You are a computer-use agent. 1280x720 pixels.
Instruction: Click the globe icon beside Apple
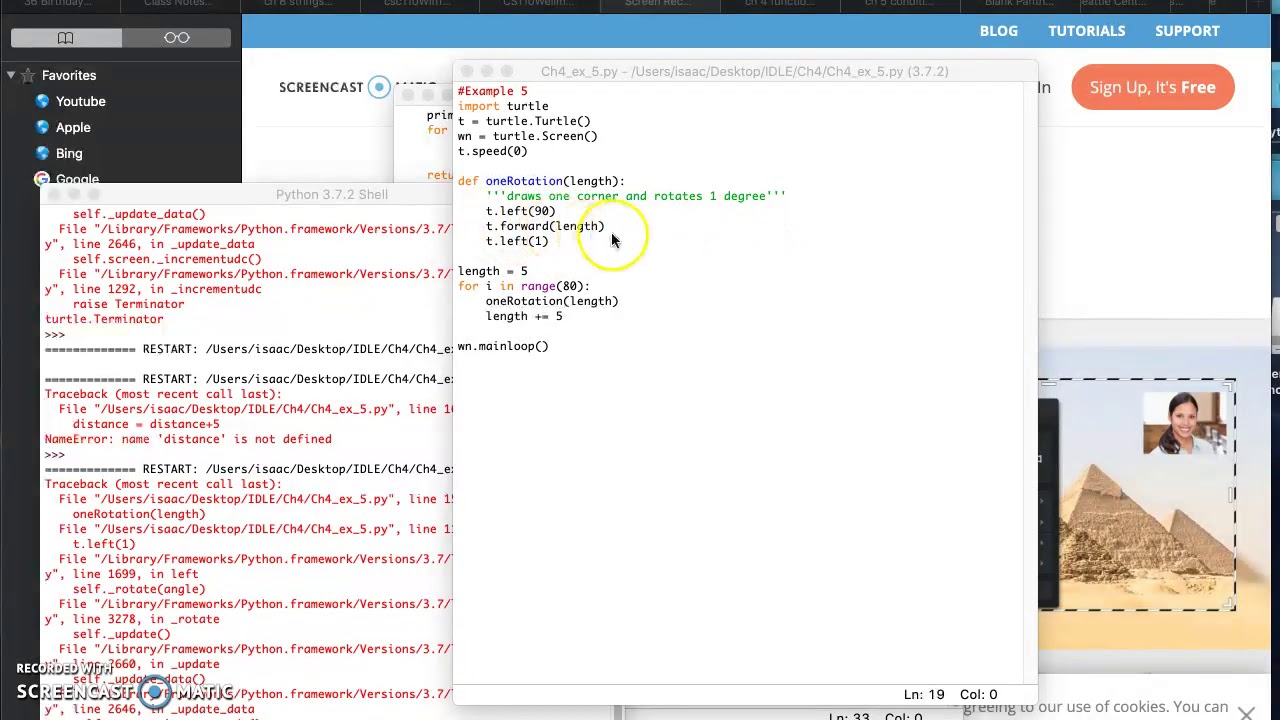pyautogui.click(x=42, y=127)
